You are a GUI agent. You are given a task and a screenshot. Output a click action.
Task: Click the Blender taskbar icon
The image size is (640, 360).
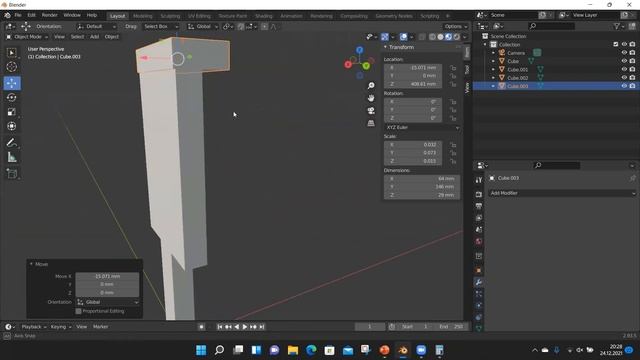(403, 350)
